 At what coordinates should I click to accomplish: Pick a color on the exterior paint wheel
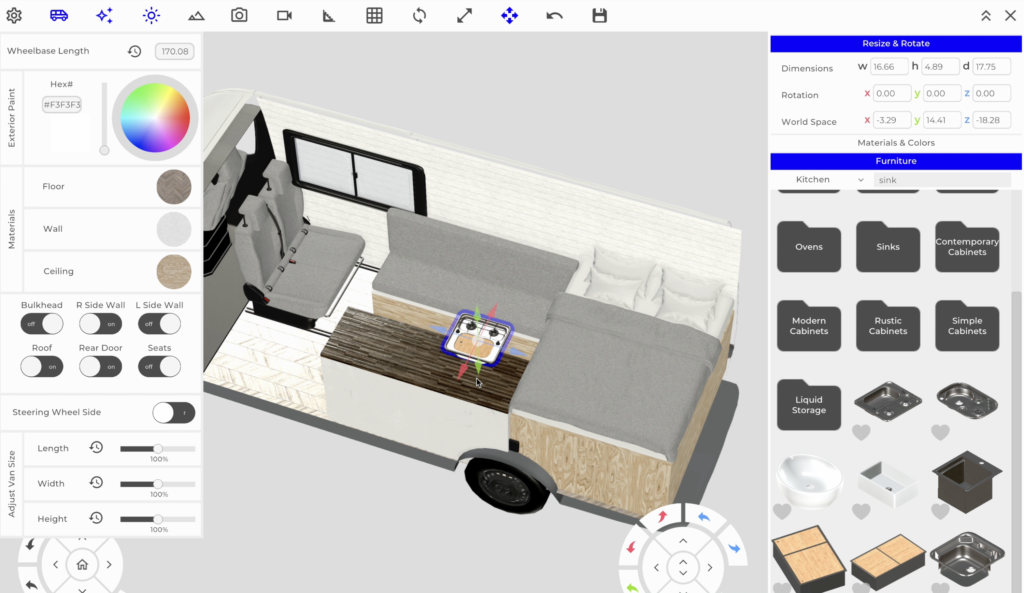155,118
